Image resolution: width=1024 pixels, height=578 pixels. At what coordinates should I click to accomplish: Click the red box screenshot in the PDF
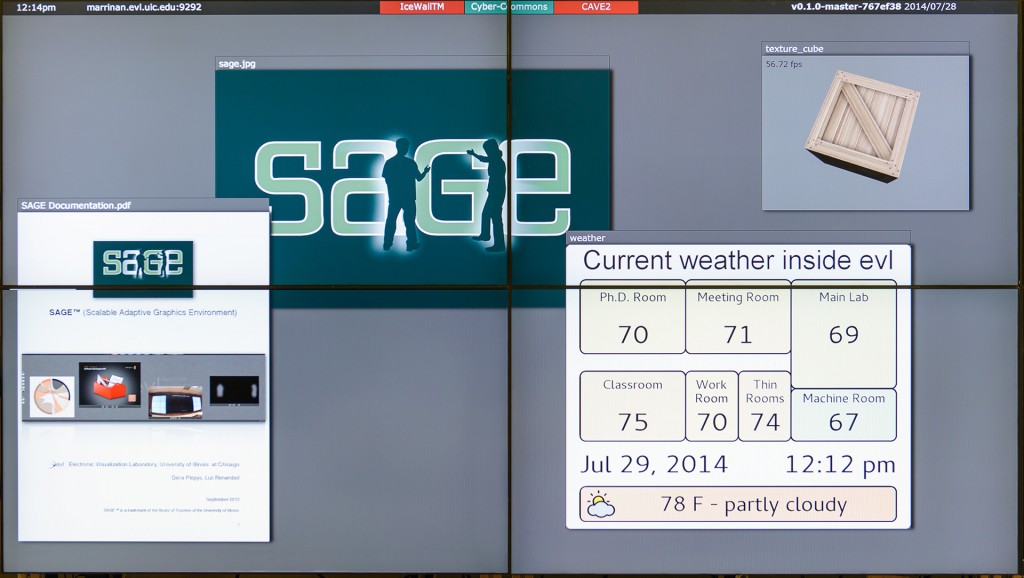pos(109,385)
